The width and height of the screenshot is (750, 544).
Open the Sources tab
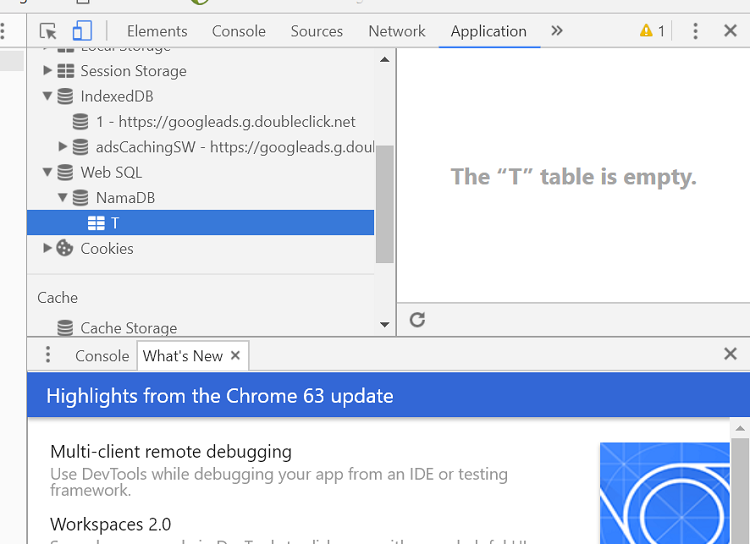coord(317,31)
